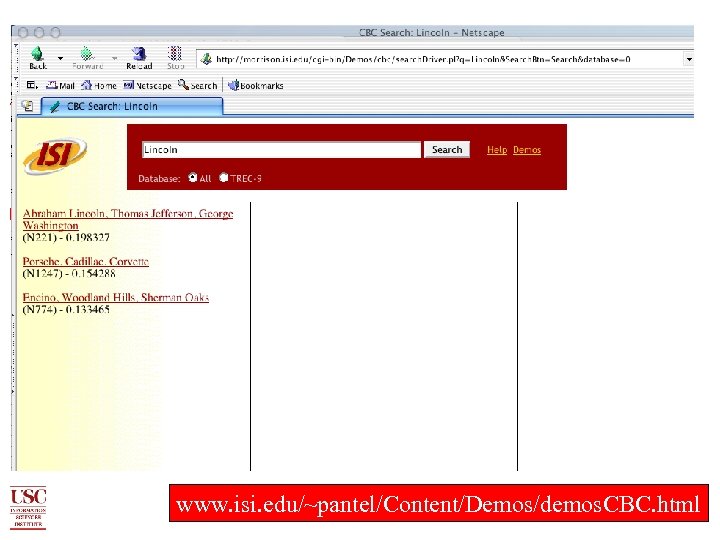Click the search text field containing Lincoln
Screen dimensions: 720x540
point(281,150)
